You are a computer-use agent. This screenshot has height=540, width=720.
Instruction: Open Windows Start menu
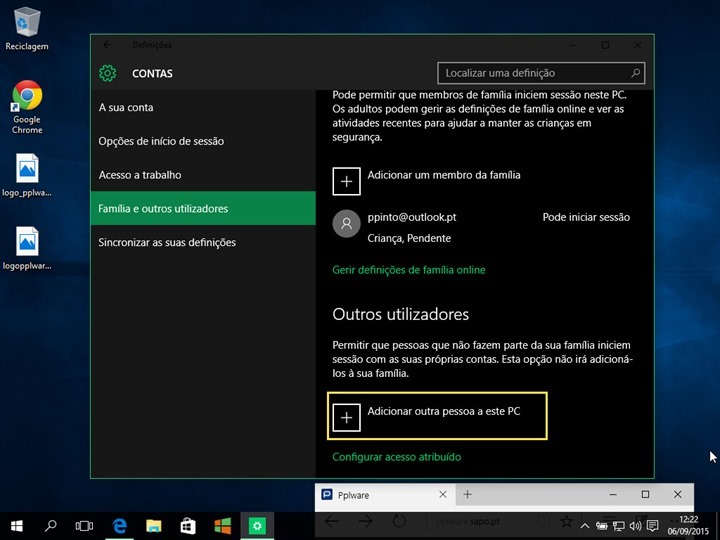coord(17,526)
